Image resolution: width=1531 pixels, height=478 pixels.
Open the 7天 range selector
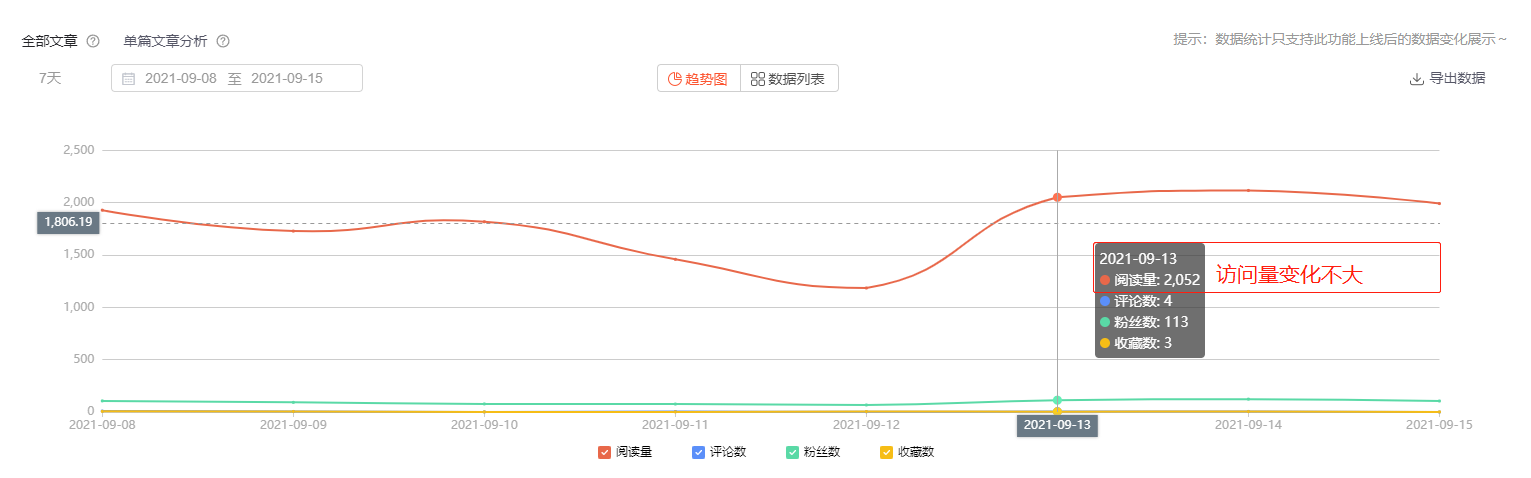click(x=50, y=78)
